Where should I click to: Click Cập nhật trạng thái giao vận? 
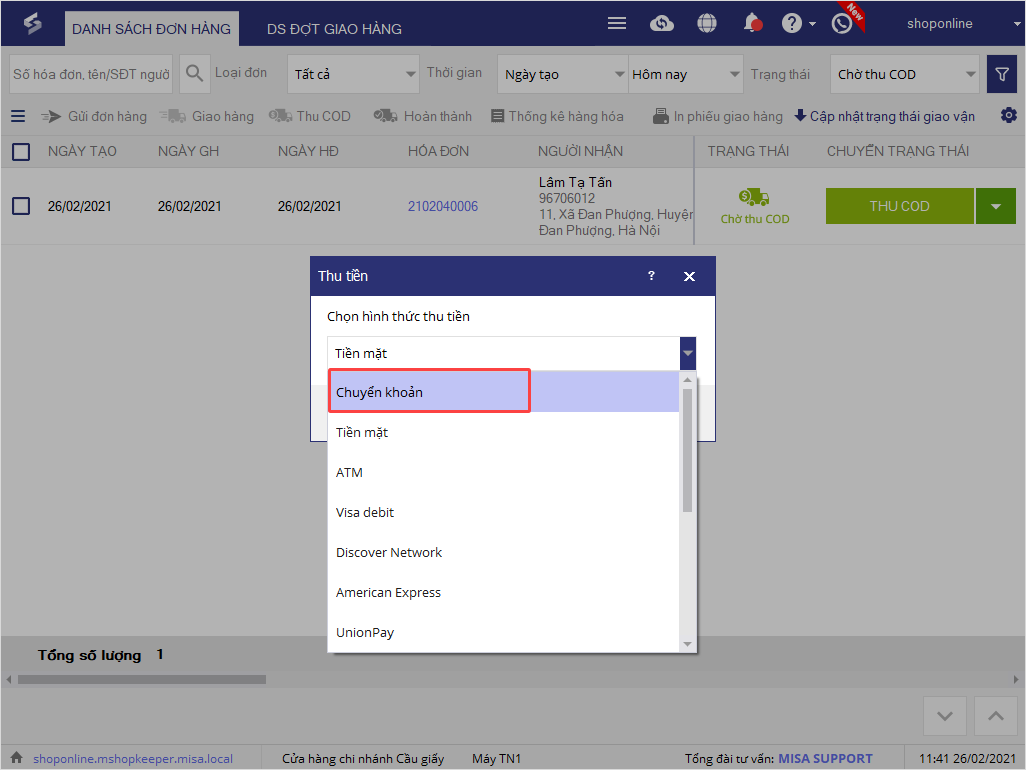click(x=885, y=116)
